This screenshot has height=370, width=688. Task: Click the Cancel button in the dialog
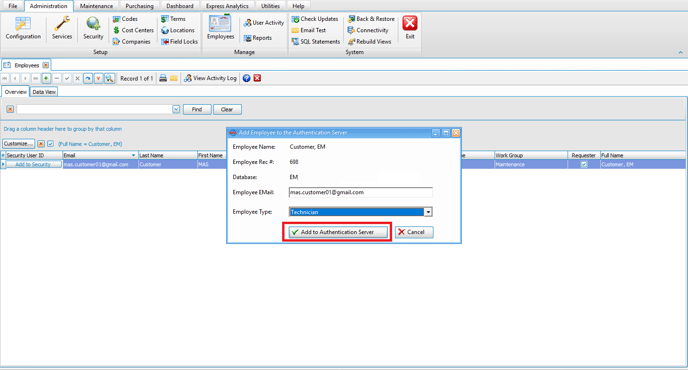[414, 232]
